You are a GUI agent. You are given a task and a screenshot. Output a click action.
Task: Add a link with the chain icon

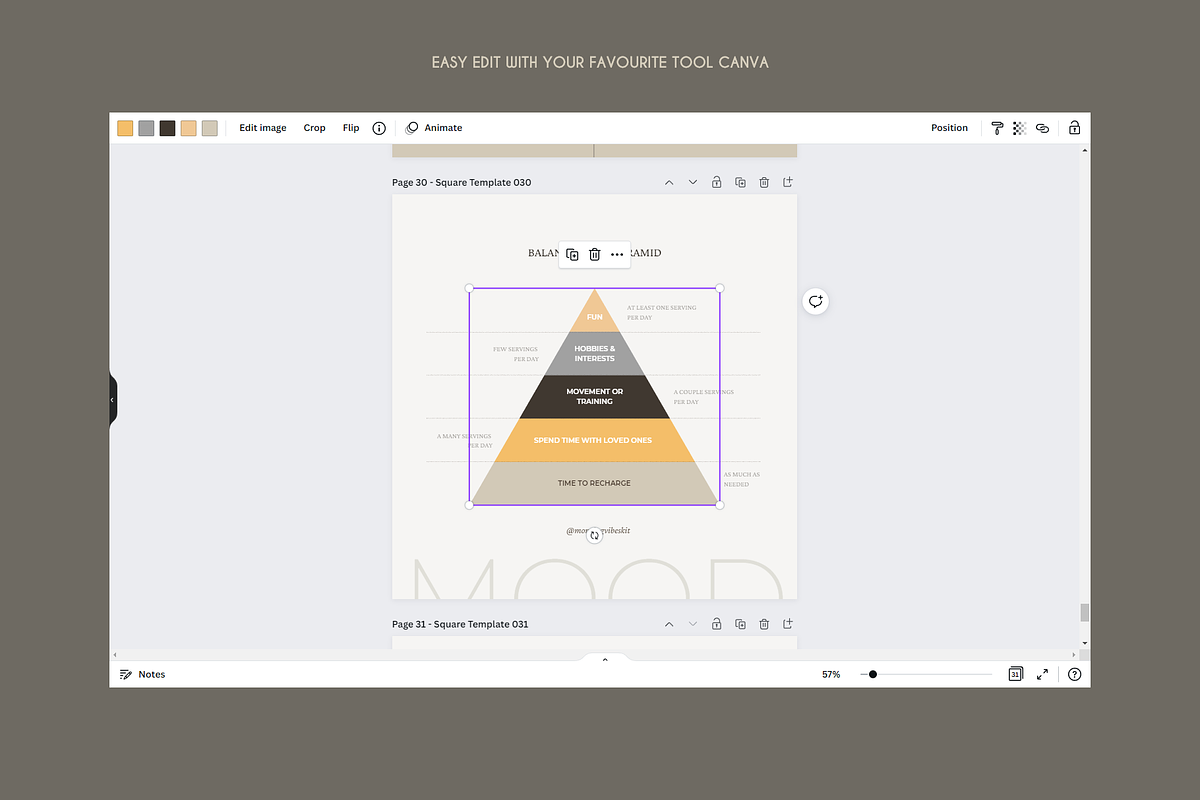pos(1042,128)
